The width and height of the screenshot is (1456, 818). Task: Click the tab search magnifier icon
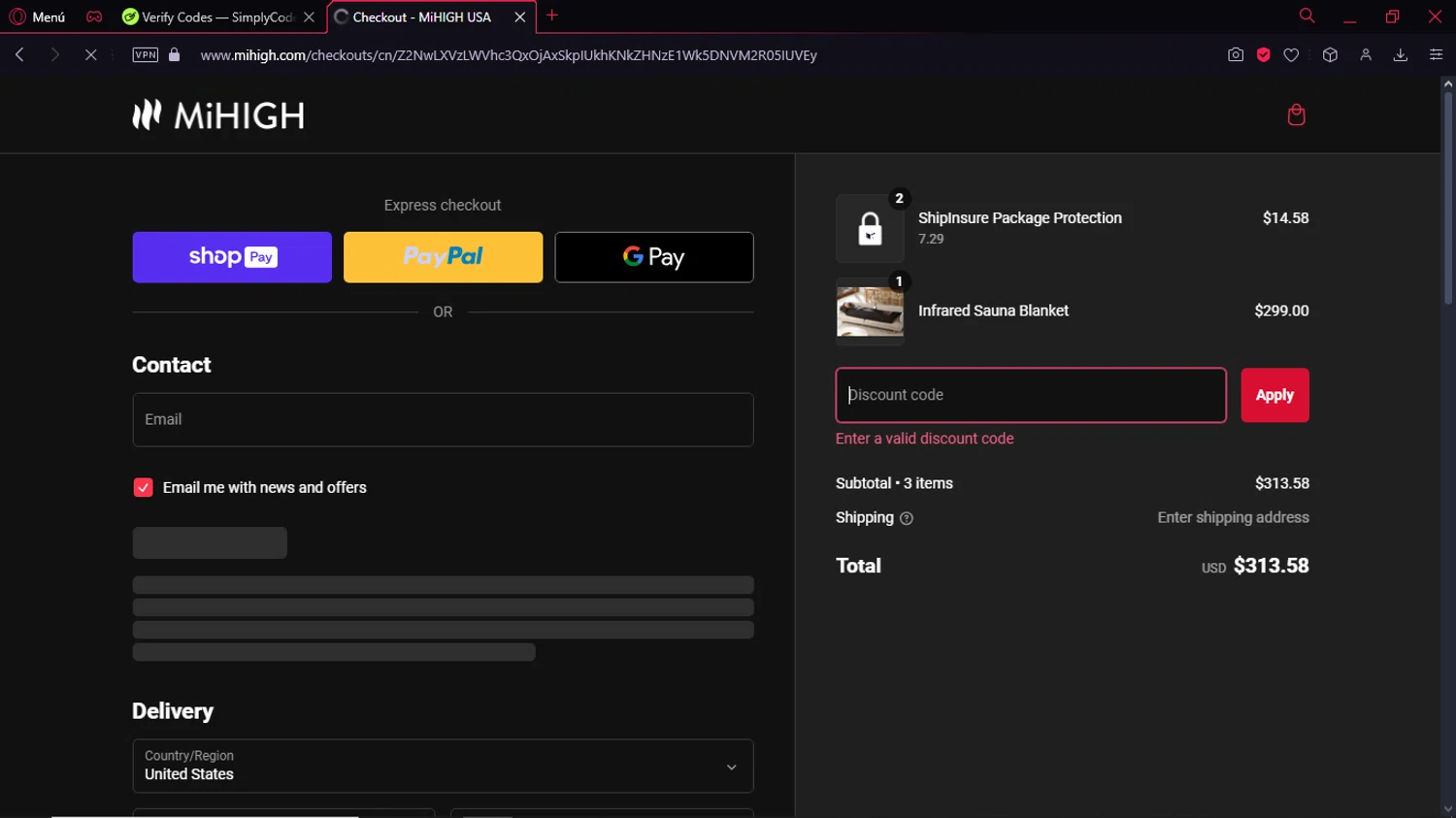pos(1307,16)
